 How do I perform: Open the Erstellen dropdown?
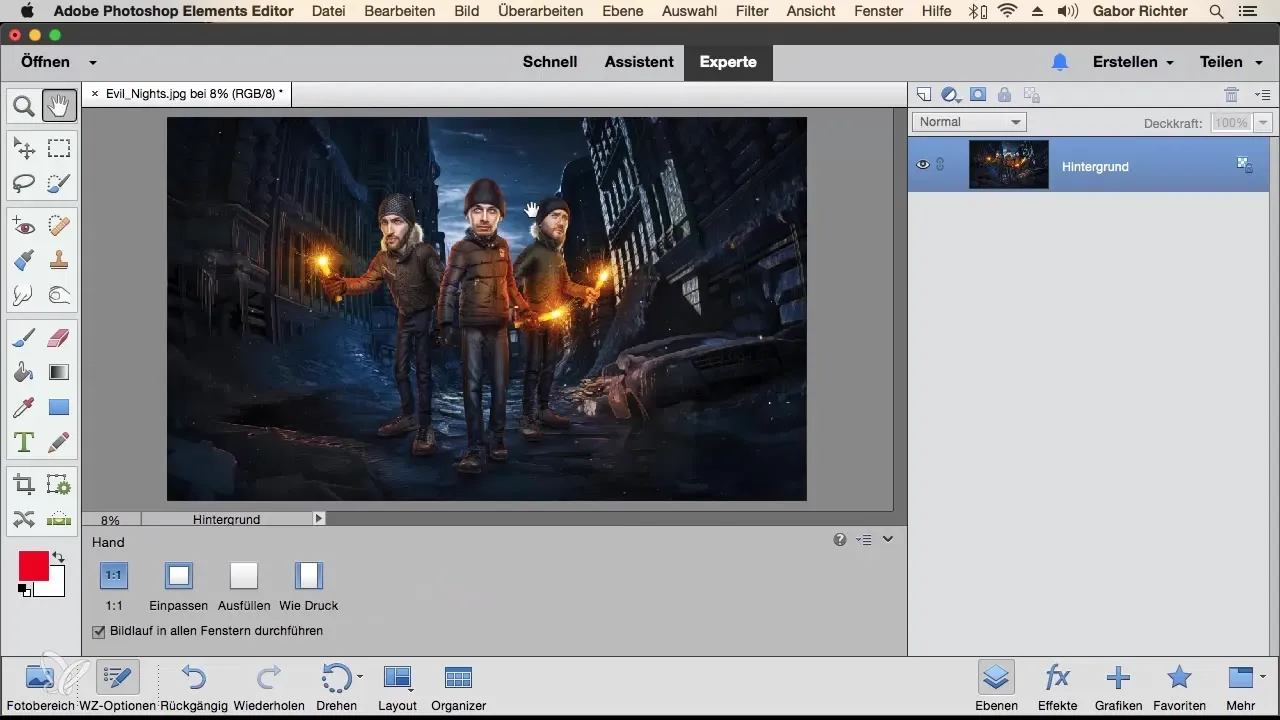pos(1133,62)
